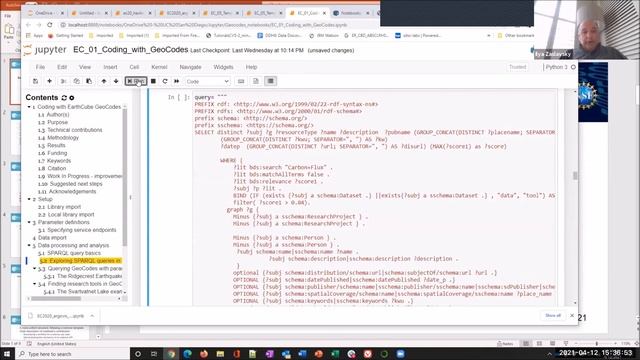640x360 pixels.
Task: Open the Kernel menu
Action: pos(159,67)
